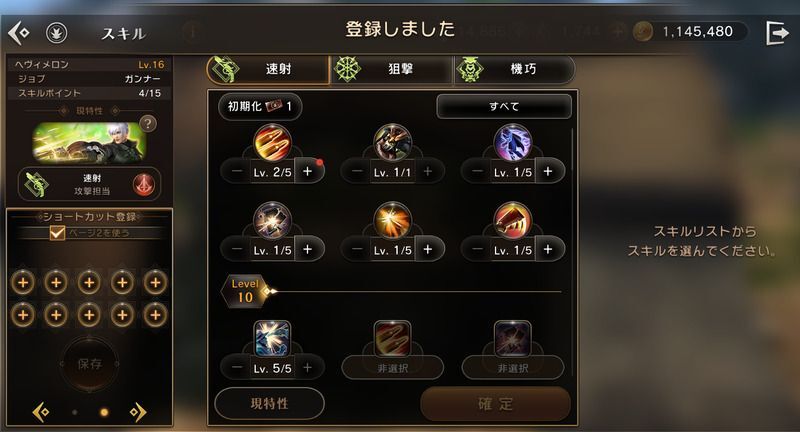Open the すべて filter dropdown
800x432 pixels.
(x=504, y=106)
